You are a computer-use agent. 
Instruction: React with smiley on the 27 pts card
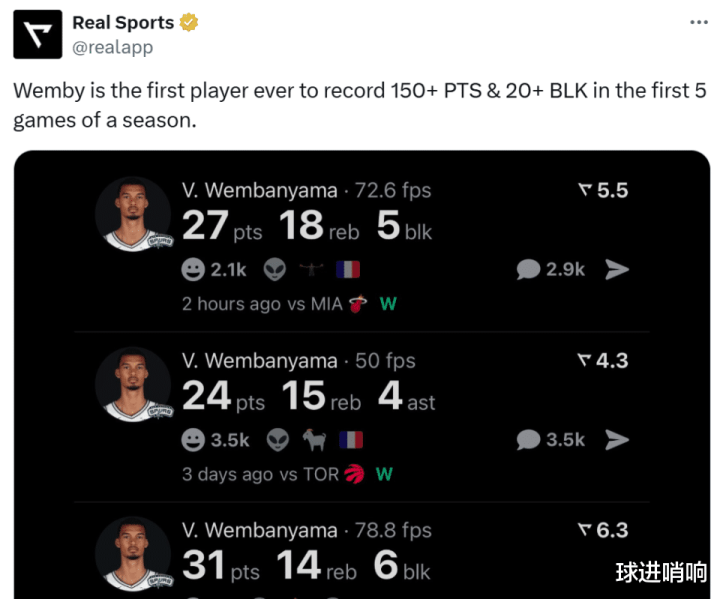193,270
